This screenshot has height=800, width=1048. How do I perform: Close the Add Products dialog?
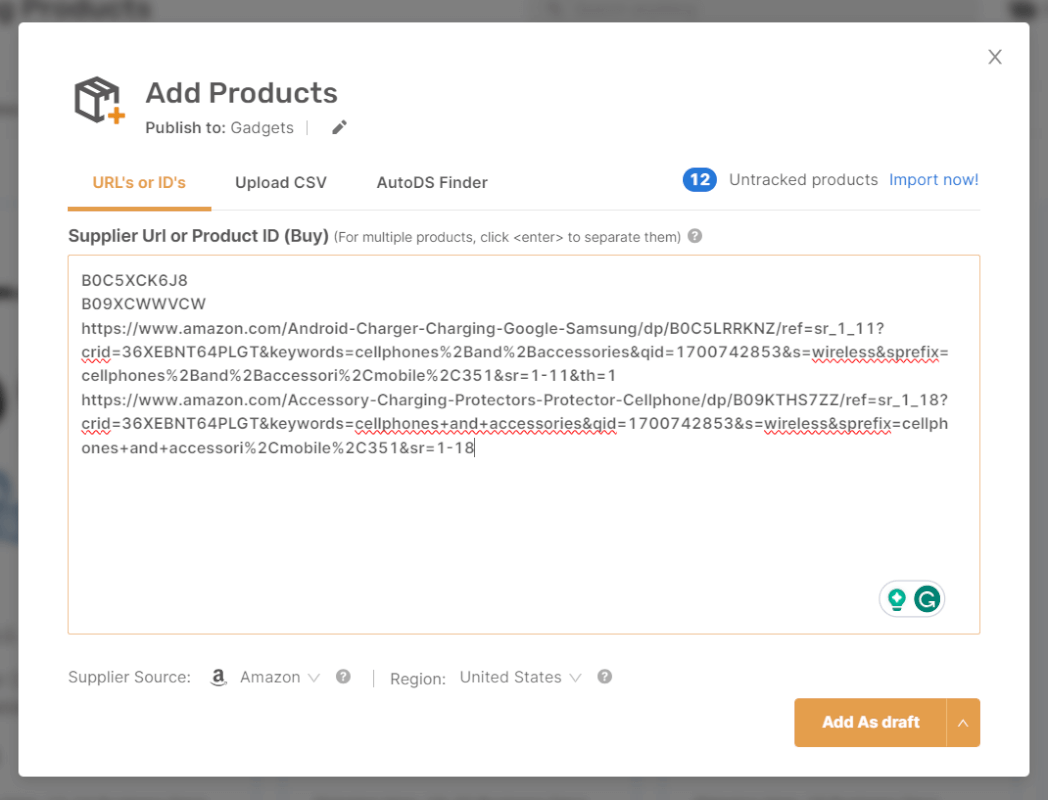point(995,56)
